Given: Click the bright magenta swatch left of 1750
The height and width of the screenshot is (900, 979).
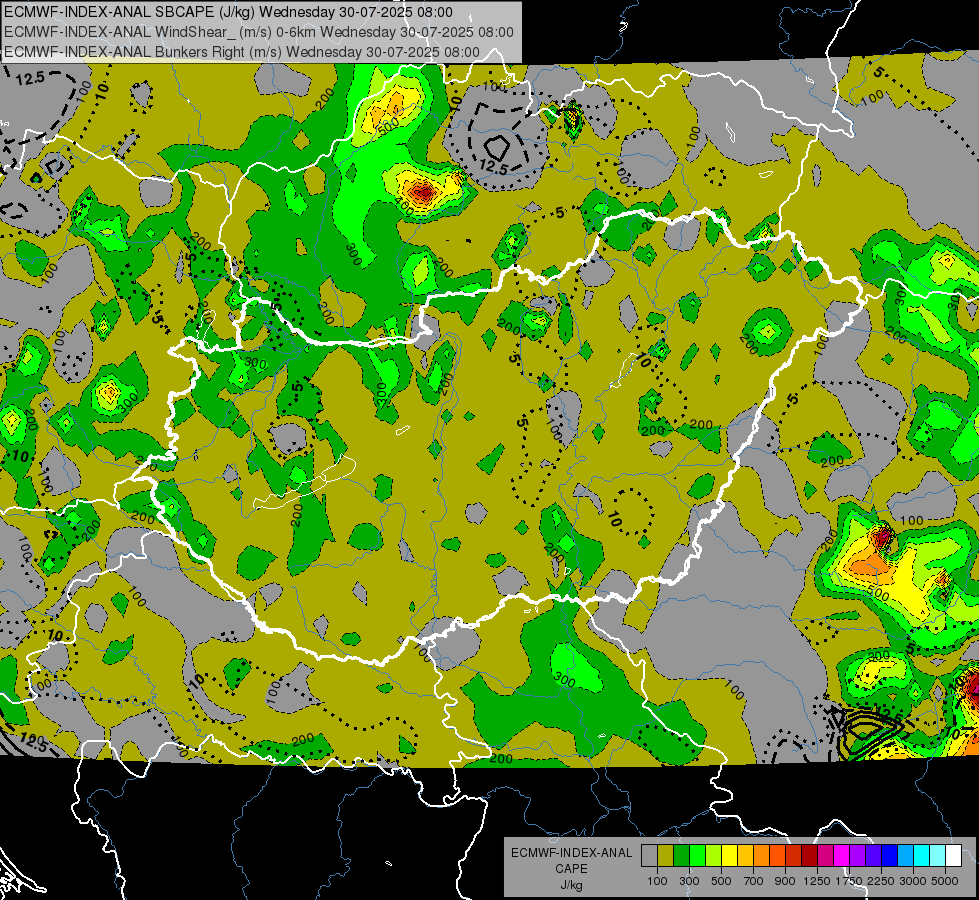Looking at the screenshot, I should 842,855.
